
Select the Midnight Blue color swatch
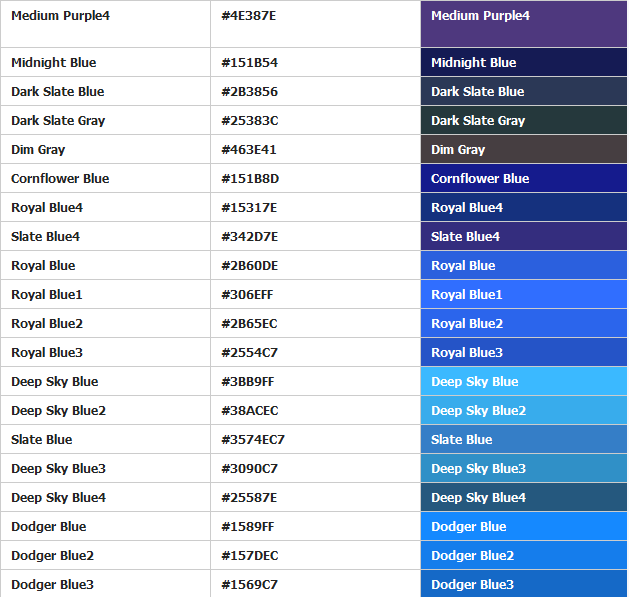[x=523, y=62]
